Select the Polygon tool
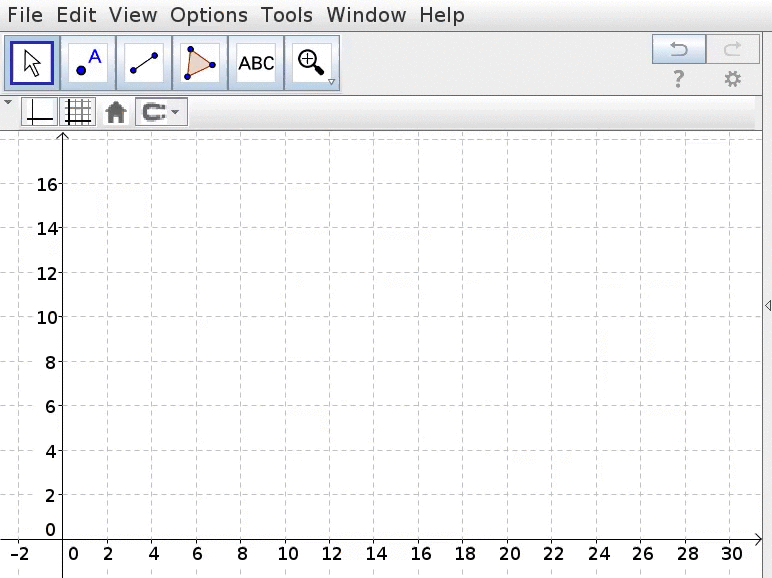 (200, 63)
